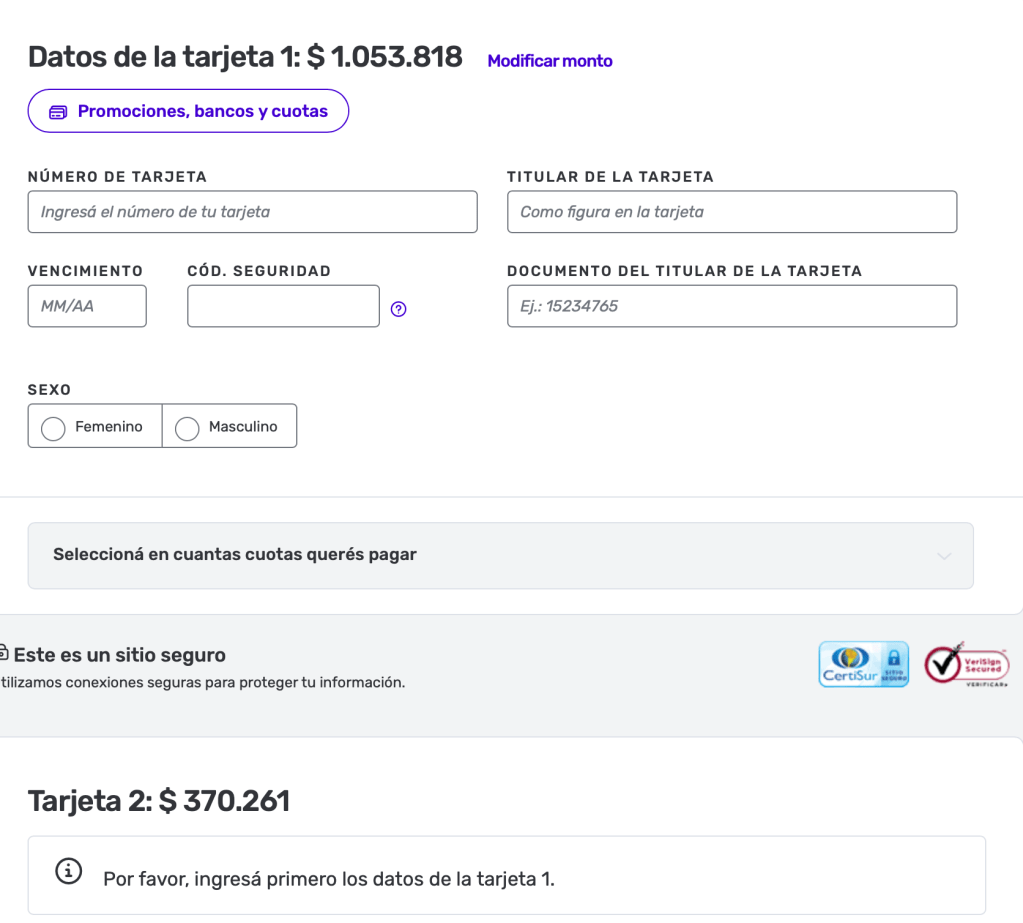Click the Datos de la tarjeta 1 heading
This screenshot has height=923, width=1023.
(245, 57)
